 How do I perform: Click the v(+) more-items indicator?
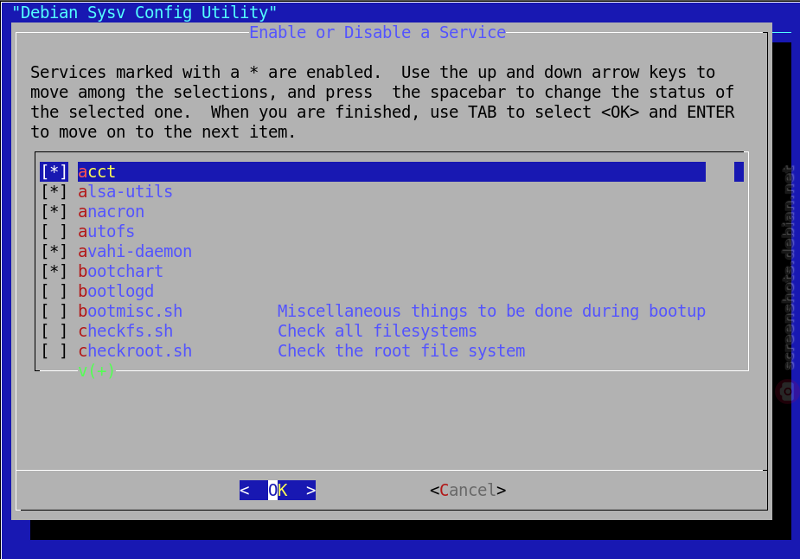pyautogui.click(x=96, y=371)
